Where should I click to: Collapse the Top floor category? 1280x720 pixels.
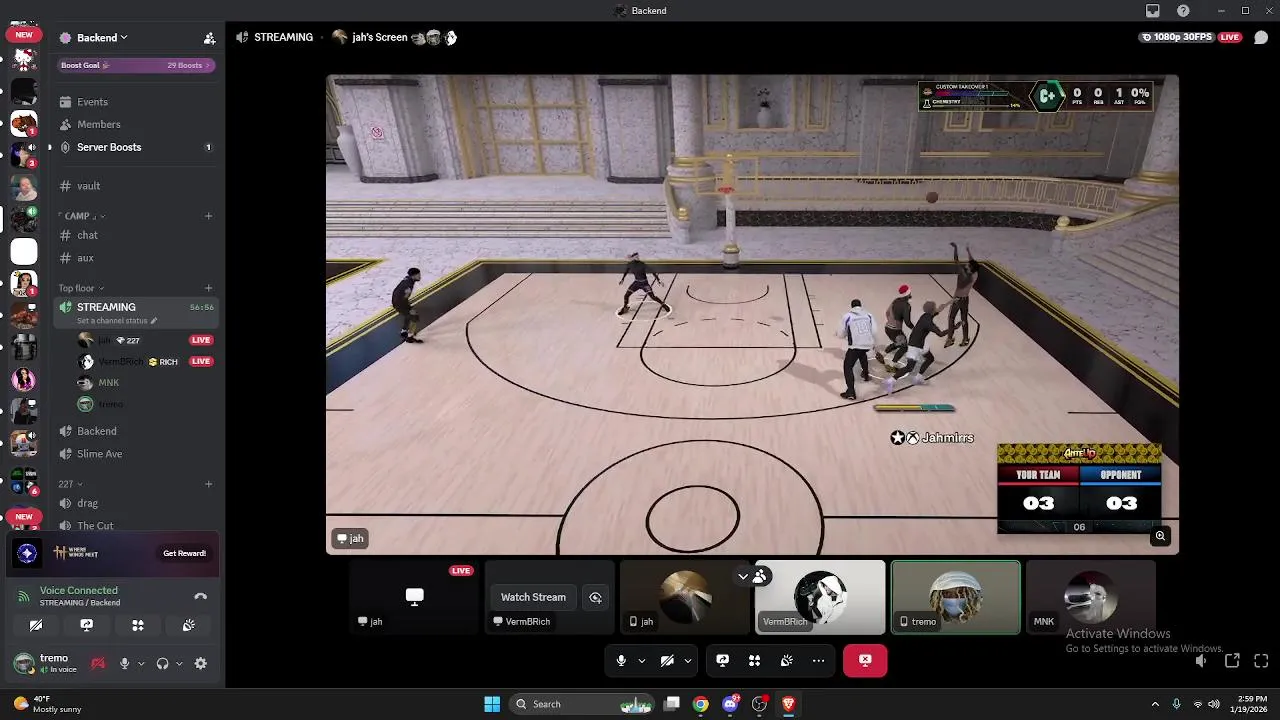[81, 288]
